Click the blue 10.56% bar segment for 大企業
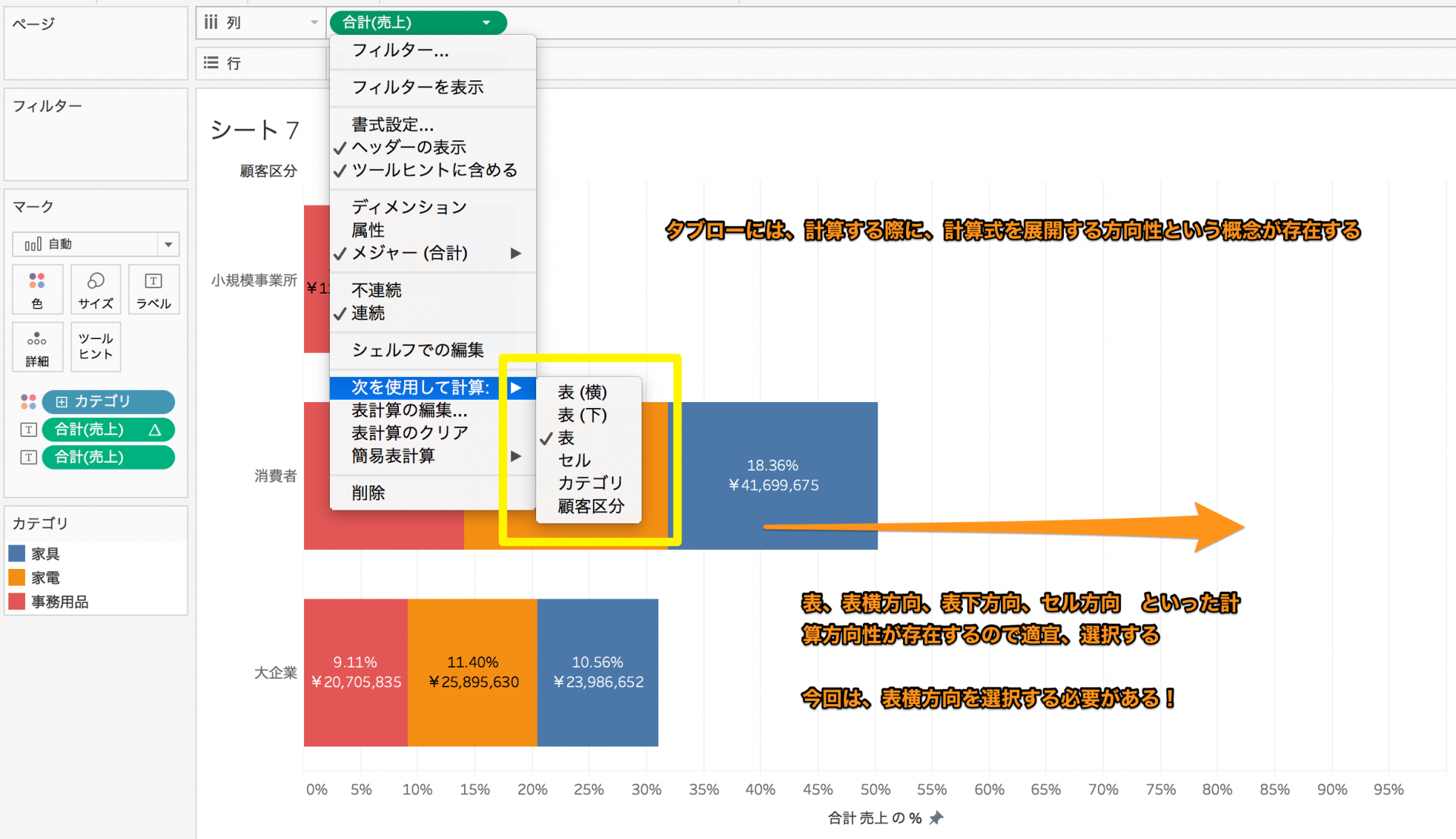The image size is (1456, 839). click(x=598, y=673)
